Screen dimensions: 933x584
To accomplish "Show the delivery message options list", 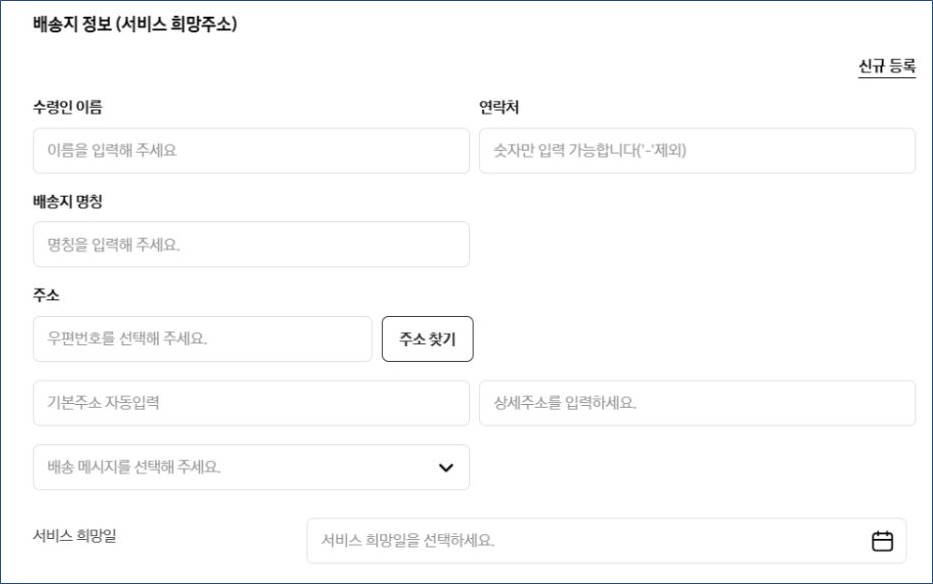I will [x=250, y=467].
